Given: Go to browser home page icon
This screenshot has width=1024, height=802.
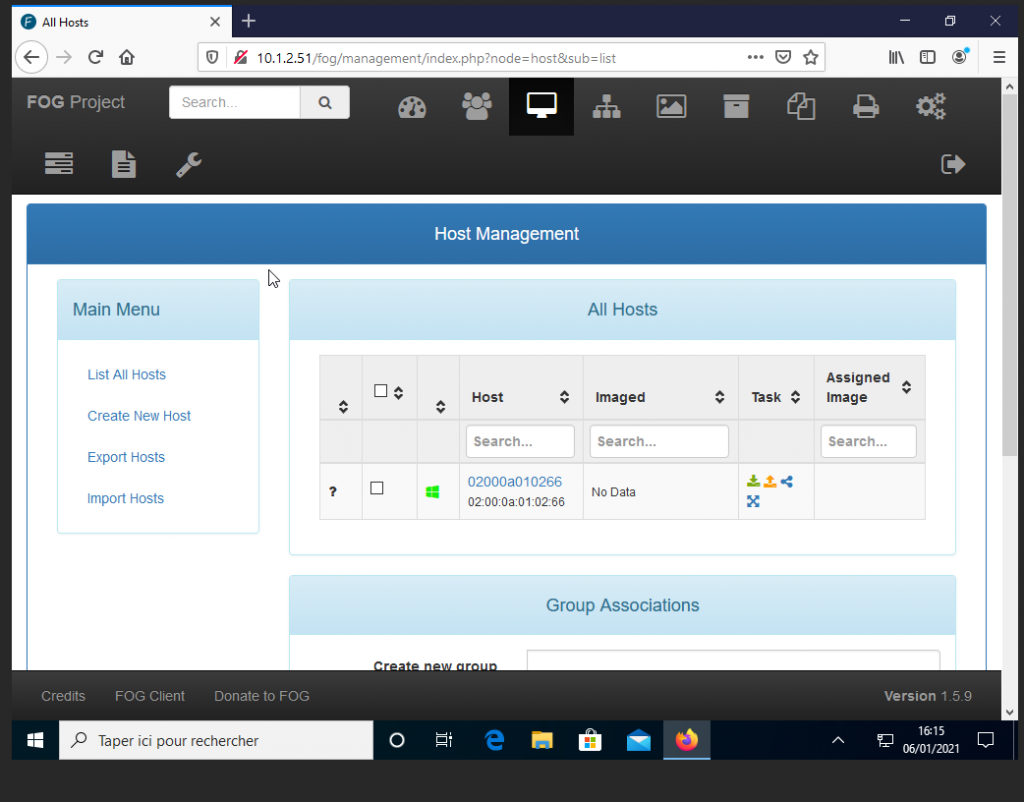Looking at the screenshot, I should (127, 57).
